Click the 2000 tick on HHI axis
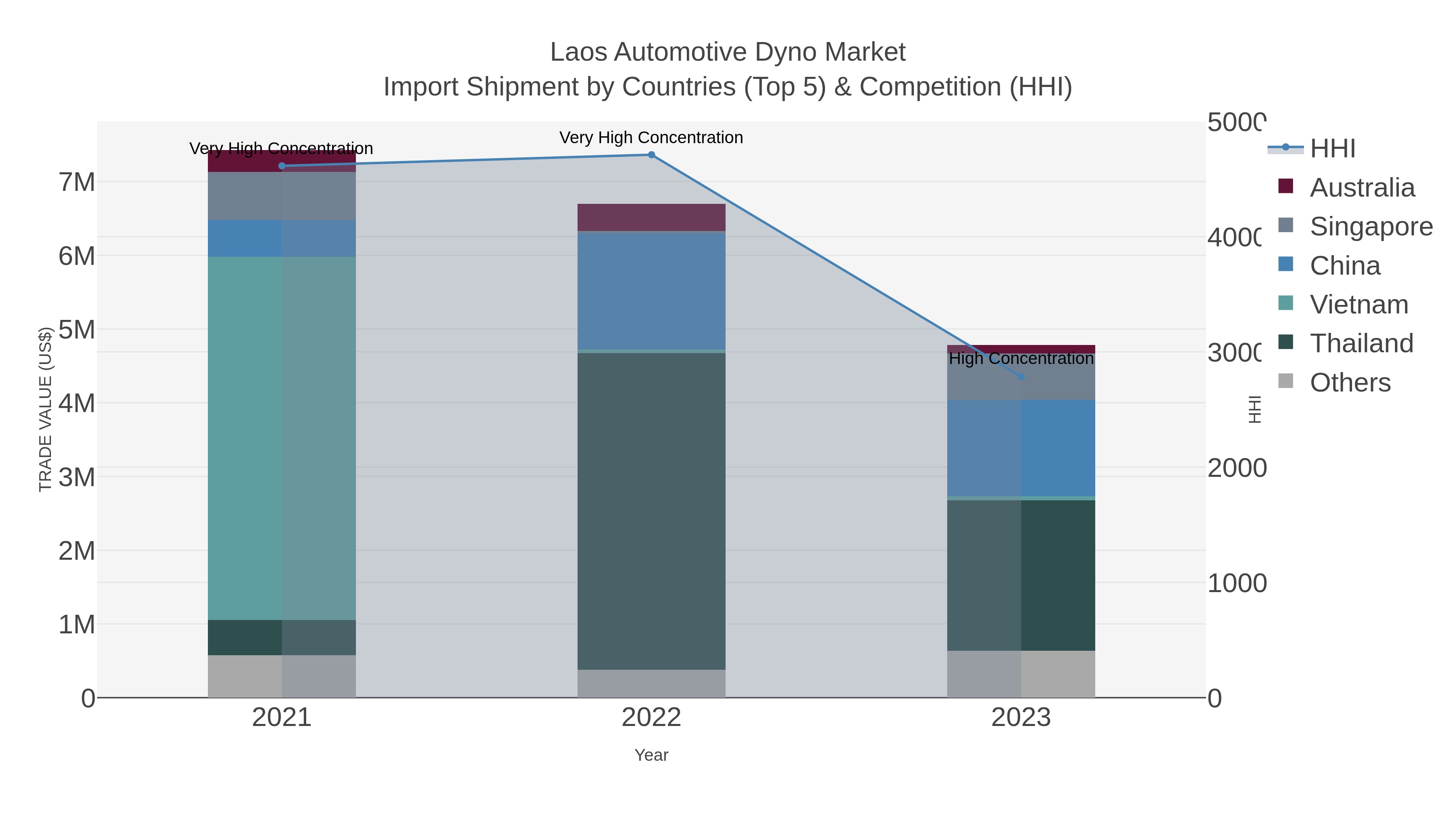 1237,468
